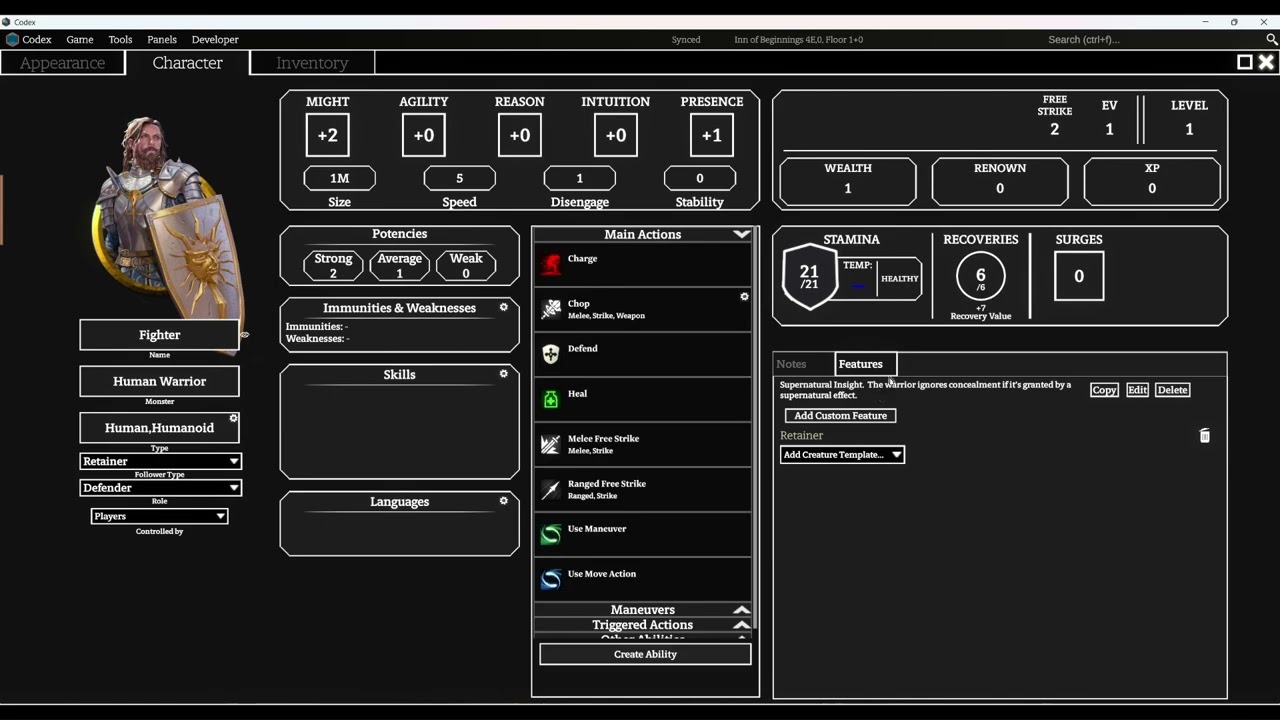Click the Chop ability icon

[x=551, y=309]
